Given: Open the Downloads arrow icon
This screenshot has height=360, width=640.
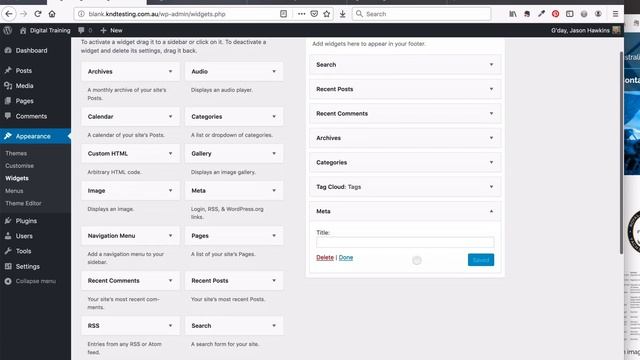Looking at the screenshot, I should tap(342, 14).
